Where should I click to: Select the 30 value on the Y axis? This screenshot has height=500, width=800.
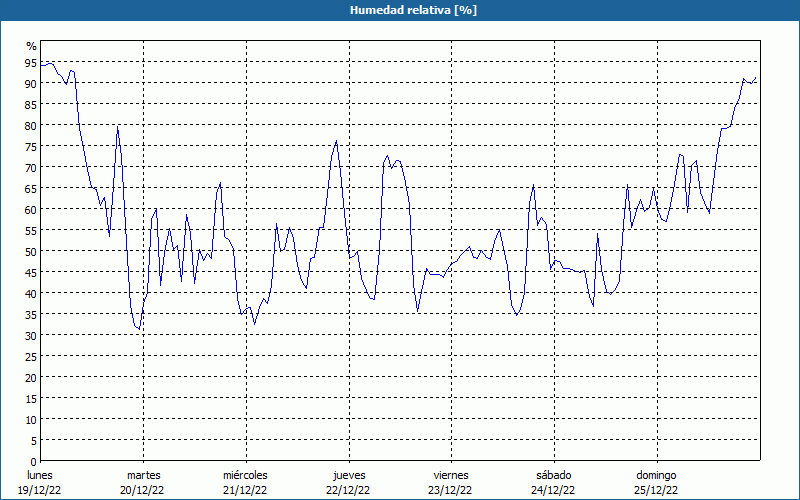click(x=31, y=336)
